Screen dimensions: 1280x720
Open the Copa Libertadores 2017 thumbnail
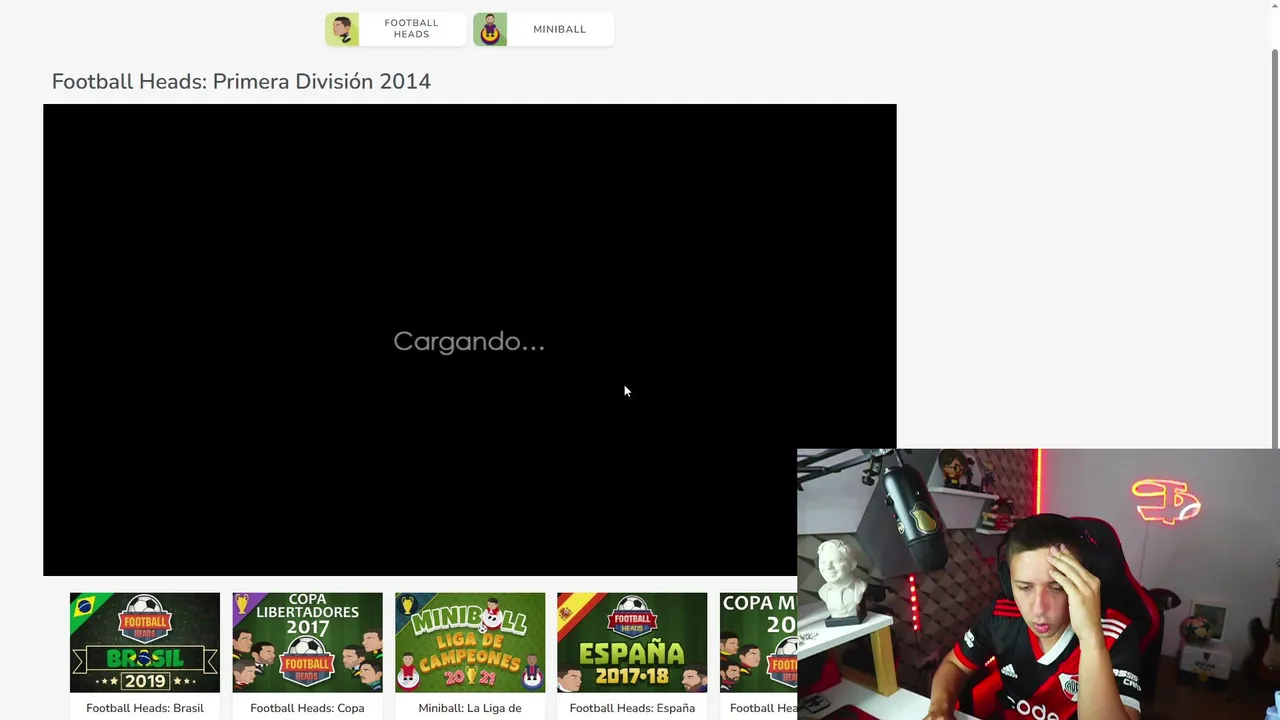(307, 642)
